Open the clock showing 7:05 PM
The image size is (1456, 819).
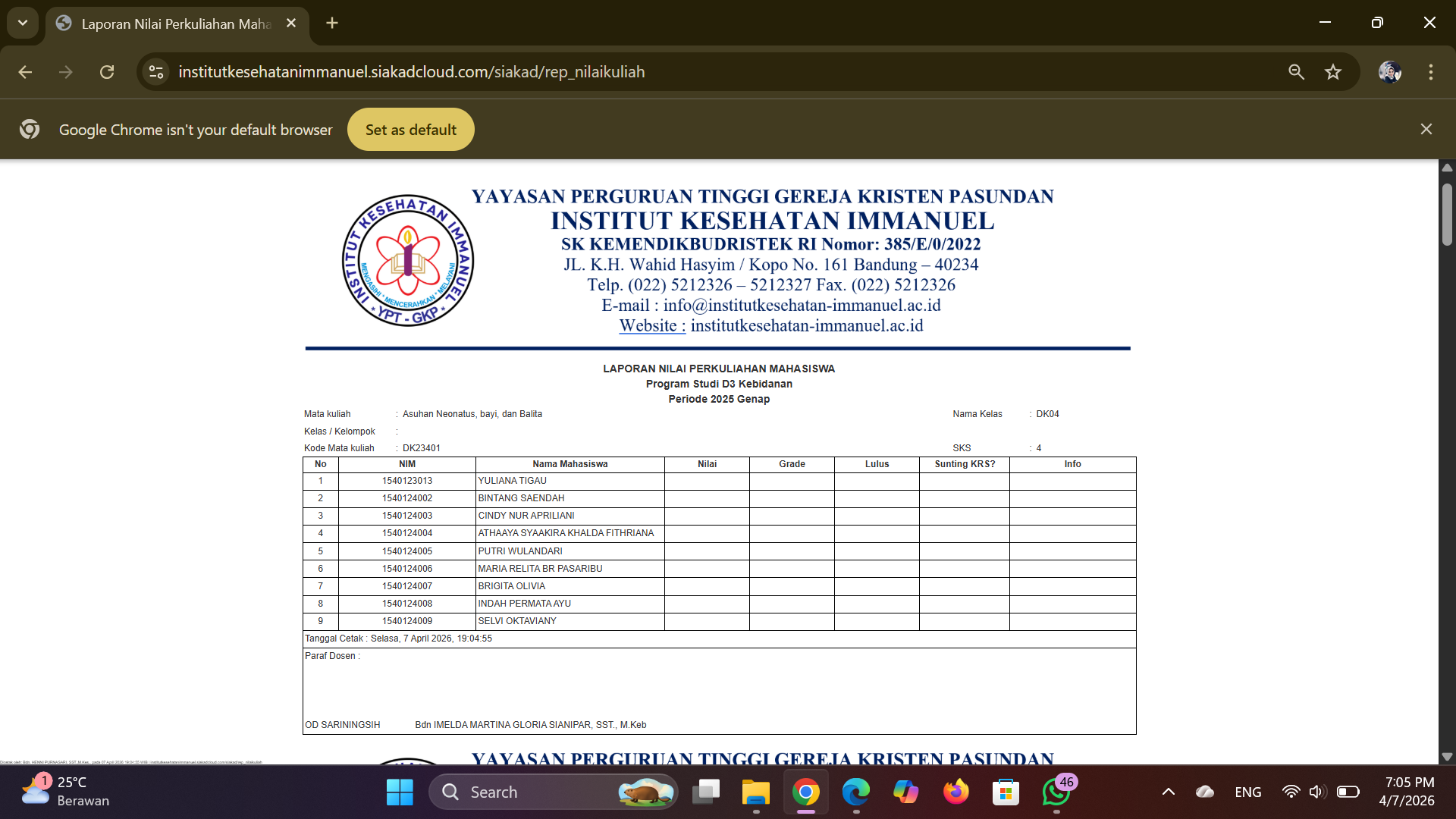[1407, 792]
